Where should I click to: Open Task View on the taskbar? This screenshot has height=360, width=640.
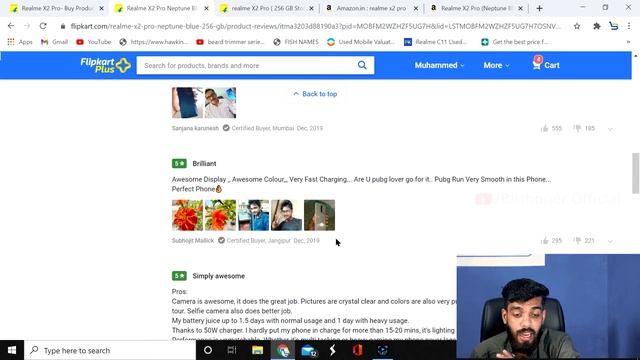tap(232, 350)
